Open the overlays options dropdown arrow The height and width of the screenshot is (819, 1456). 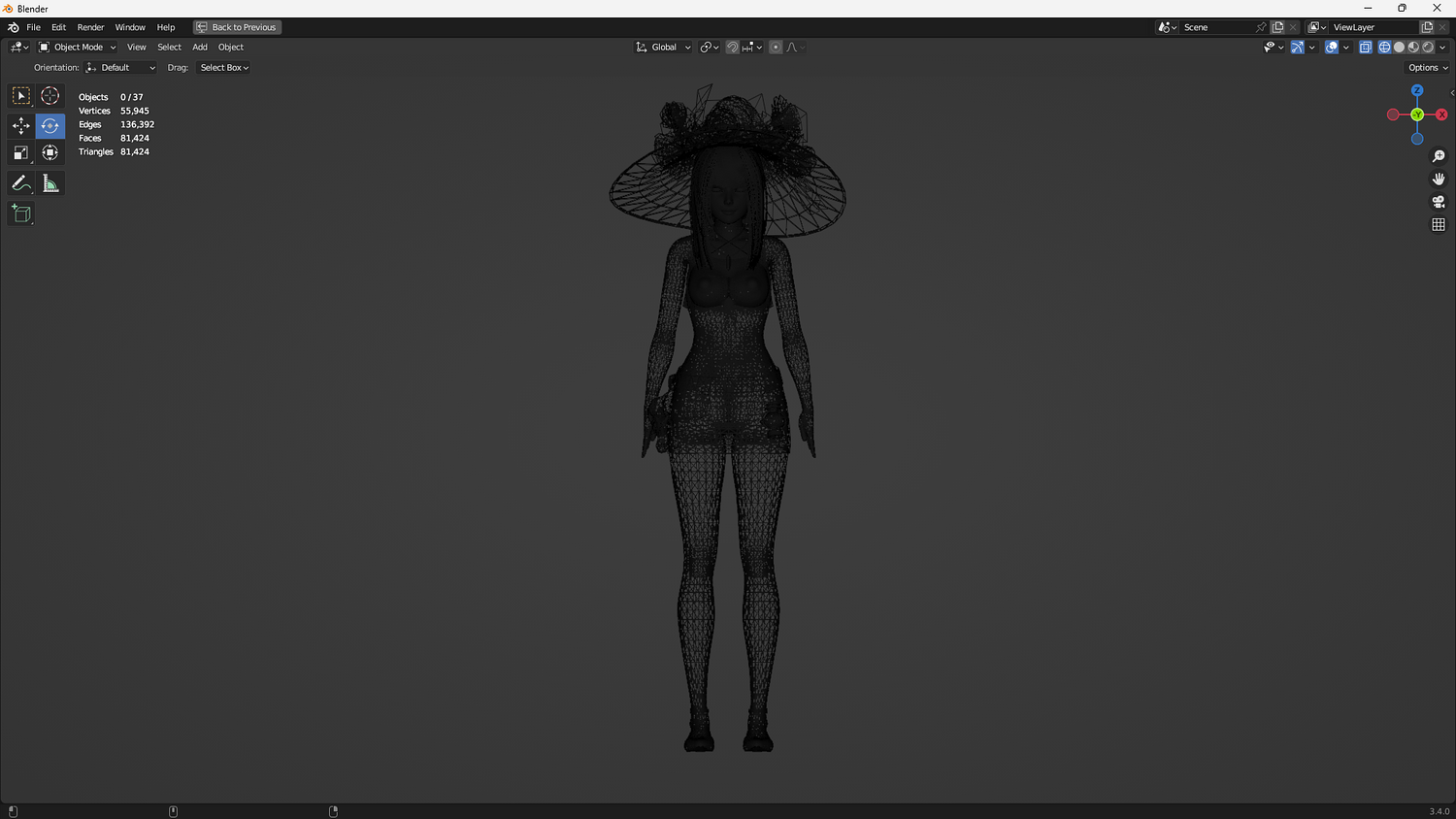click(1346, 48)
